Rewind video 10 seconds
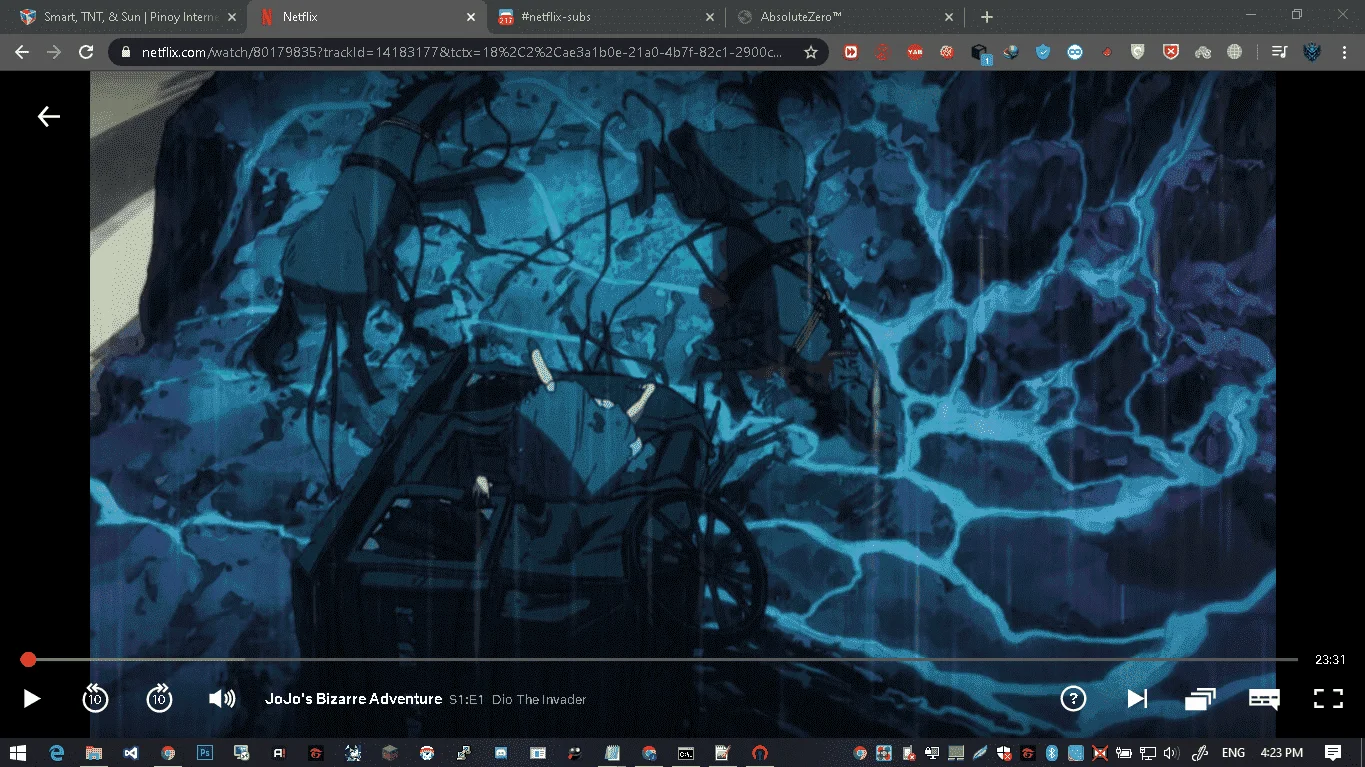This screenshot has height=767, width=1365. pos(95,698)
